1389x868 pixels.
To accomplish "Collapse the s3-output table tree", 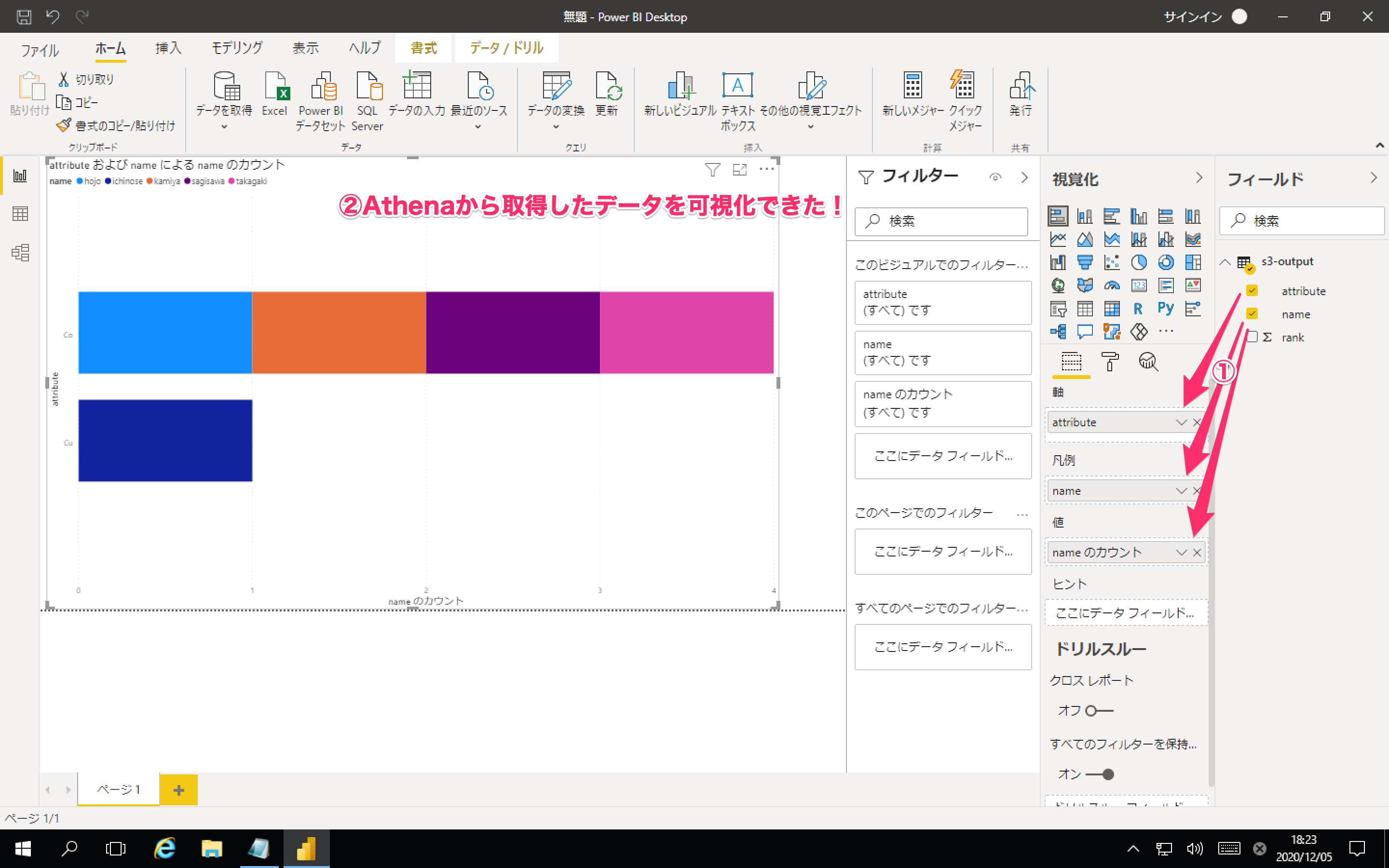I will [x=1225, y=262].
